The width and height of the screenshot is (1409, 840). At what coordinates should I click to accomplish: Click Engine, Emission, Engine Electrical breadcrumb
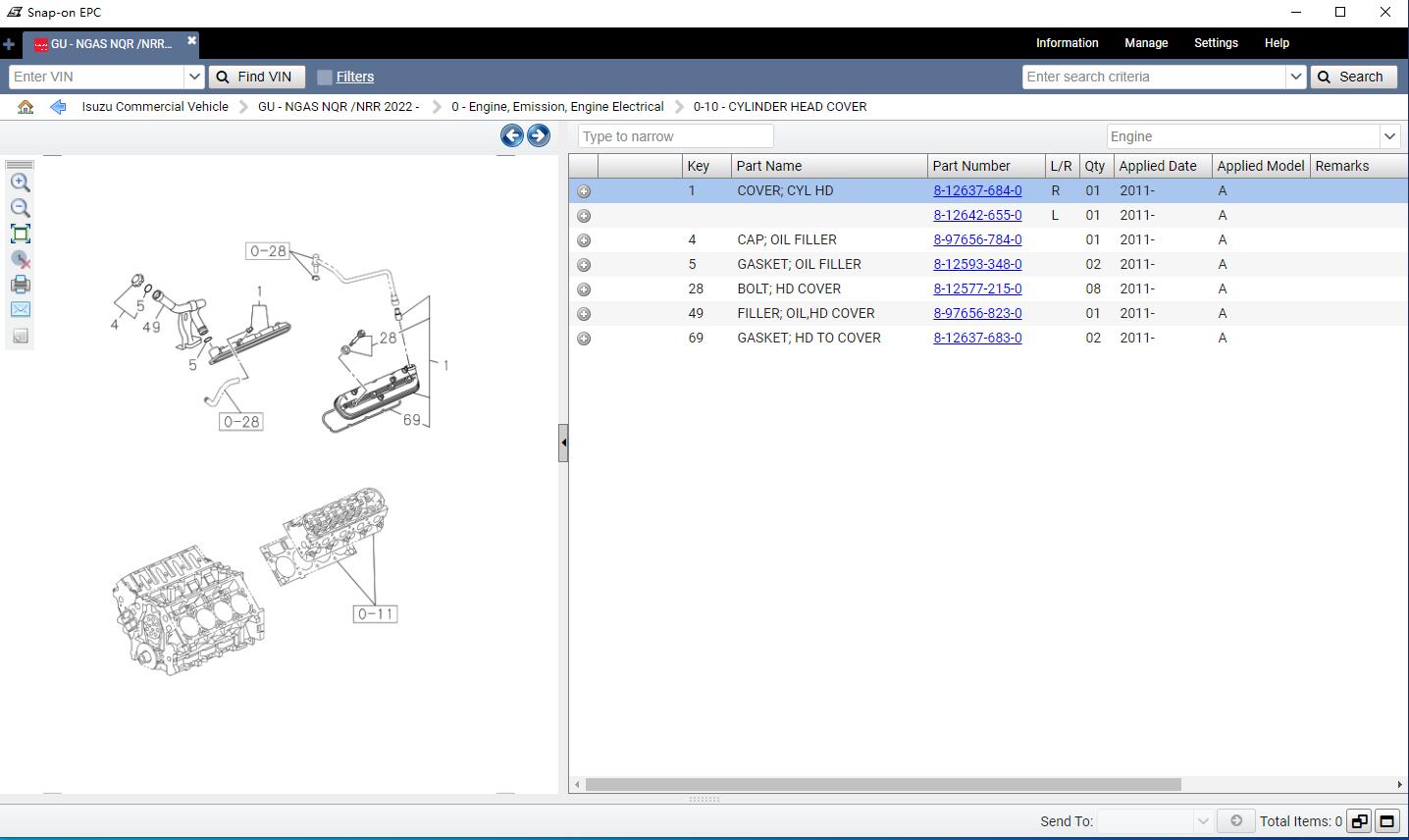[x=557, y=107]
